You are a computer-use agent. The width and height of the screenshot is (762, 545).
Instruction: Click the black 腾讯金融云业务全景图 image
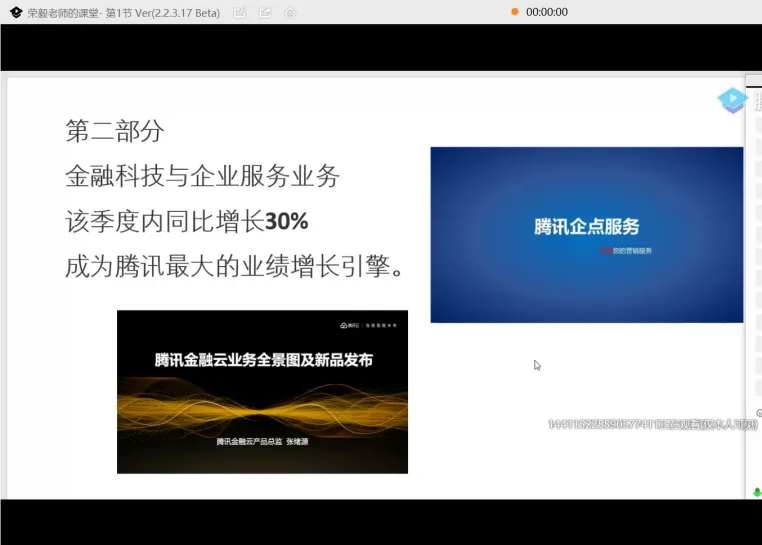click(262, 392)
